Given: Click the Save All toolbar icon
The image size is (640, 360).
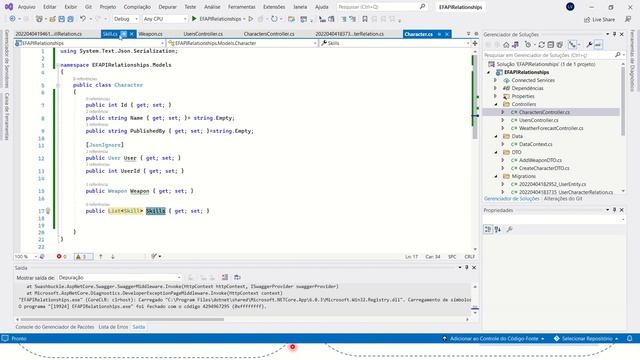Looking at the screenshot, I should (x=71, y=19).
